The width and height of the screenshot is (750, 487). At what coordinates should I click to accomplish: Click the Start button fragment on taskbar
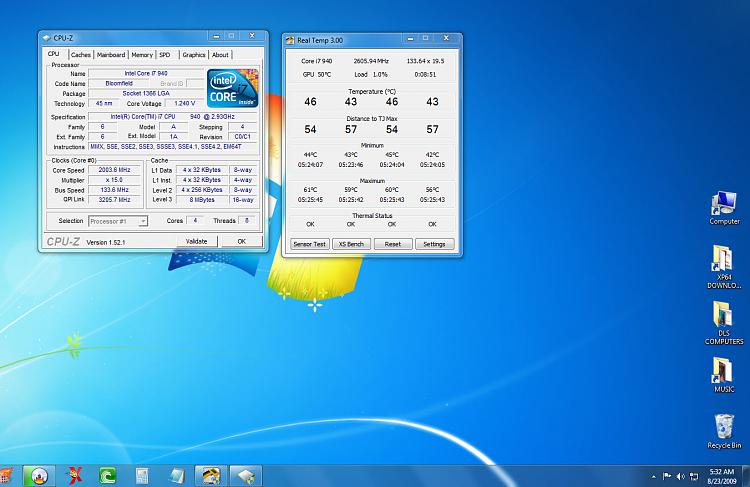(x=6, y=476)
